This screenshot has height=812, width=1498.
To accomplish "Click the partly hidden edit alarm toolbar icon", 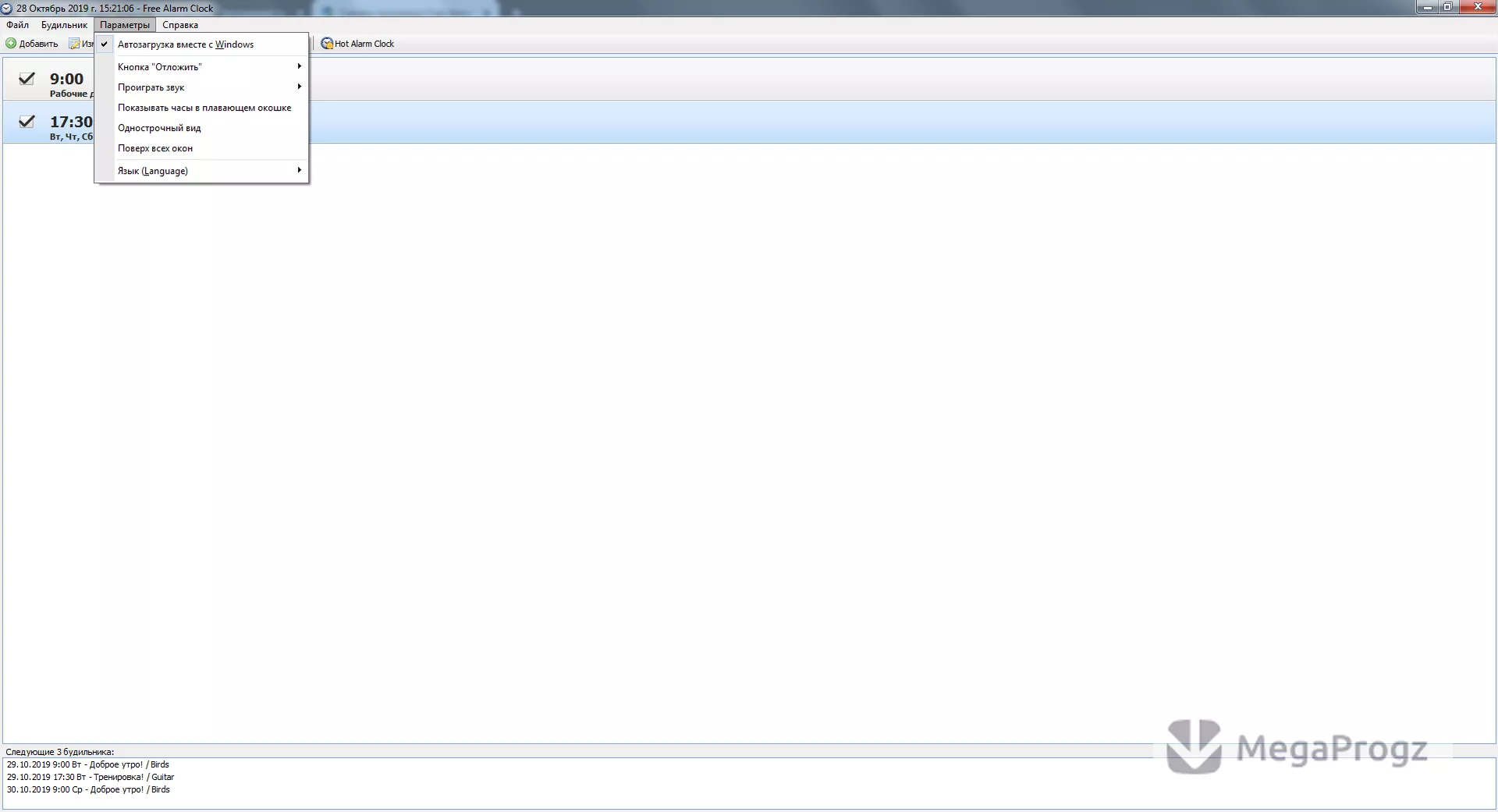I will click(x=74, y=44).
